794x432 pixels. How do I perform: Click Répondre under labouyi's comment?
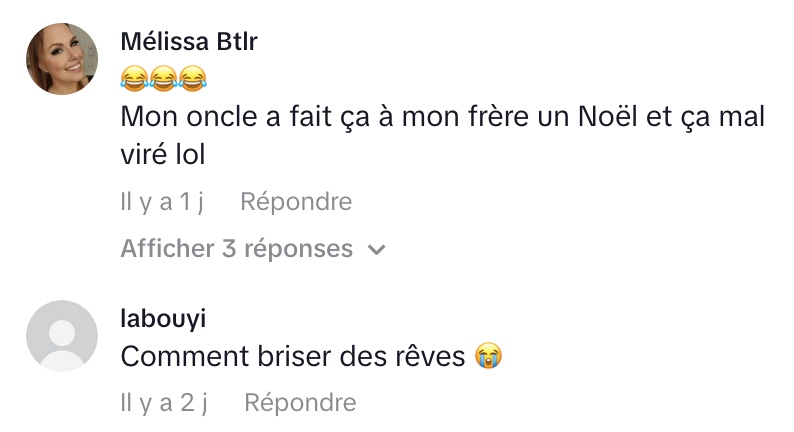click(300, 402)
